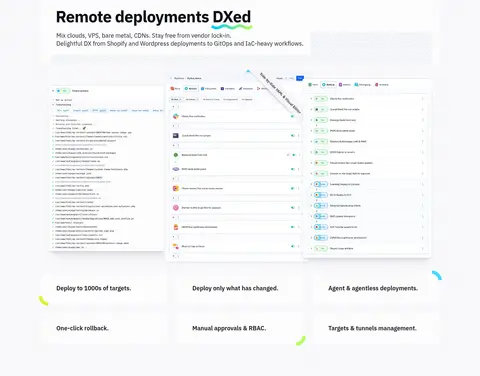Click the 'Remote deployments DXed' heading
The image size is (480, 376).
(153, 17)
